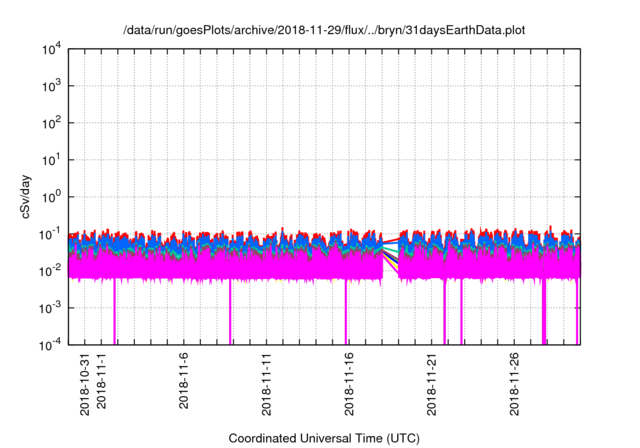
Task: Click the magenta dropout spike near 2018-11-16
Action: (346, 312)
